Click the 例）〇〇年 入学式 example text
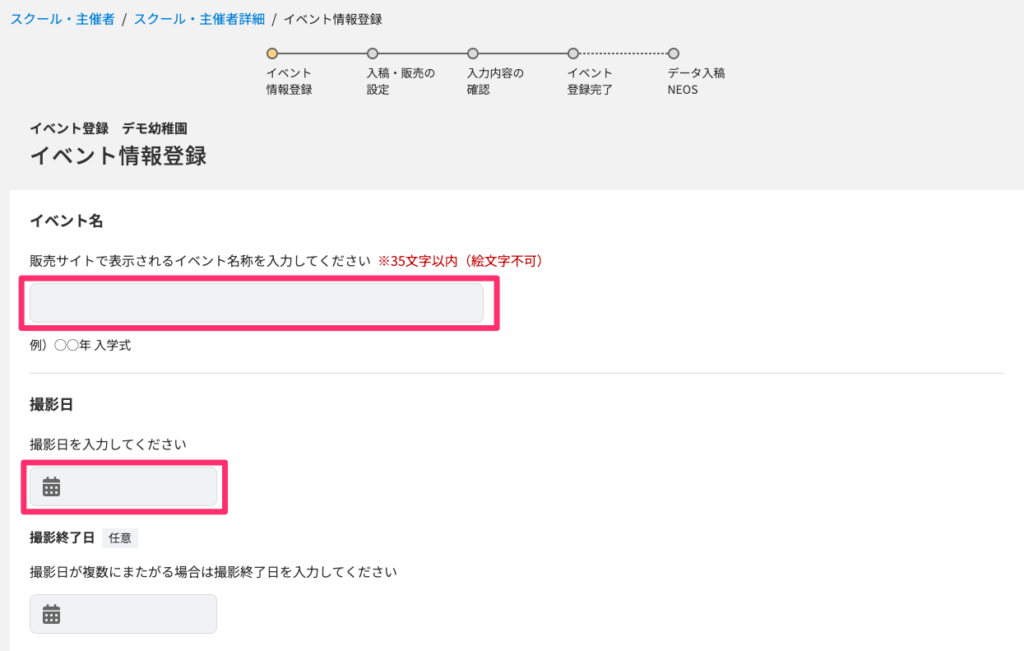The image size is (1024, 651). [80, 345]
